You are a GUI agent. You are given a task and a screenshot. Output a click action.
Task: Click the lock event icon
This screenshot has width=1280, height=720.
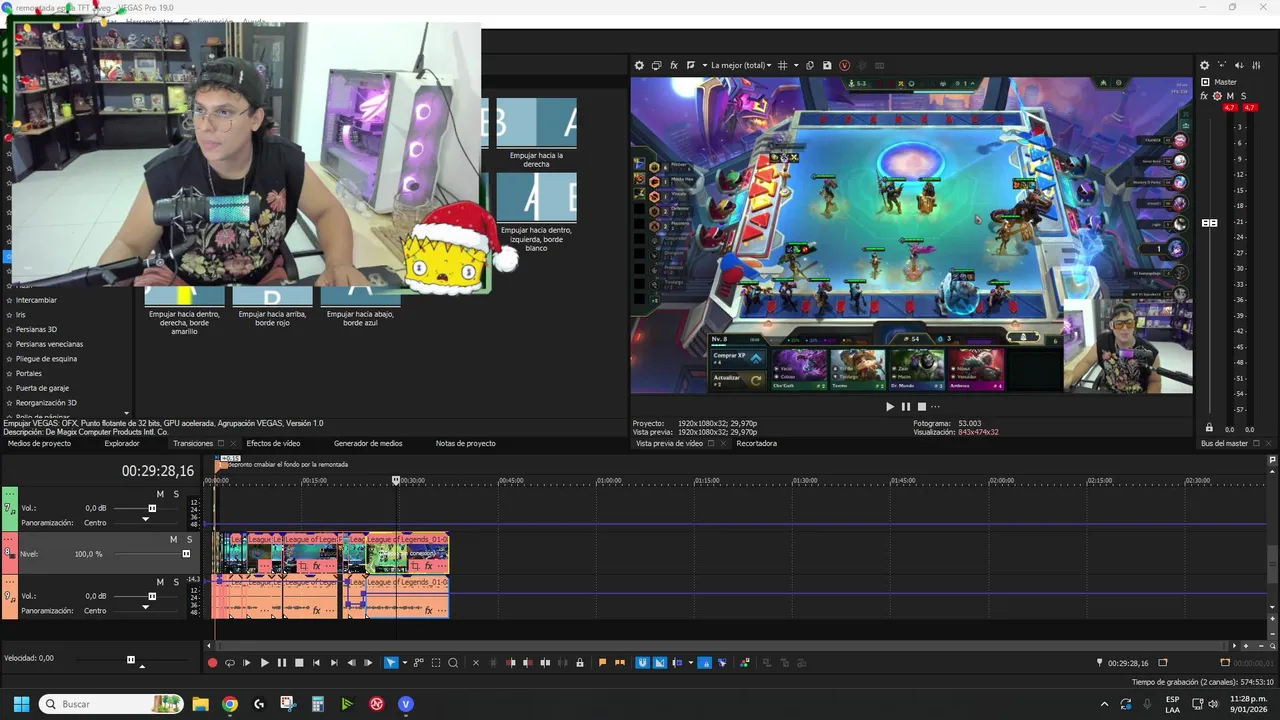coord(580,662)
